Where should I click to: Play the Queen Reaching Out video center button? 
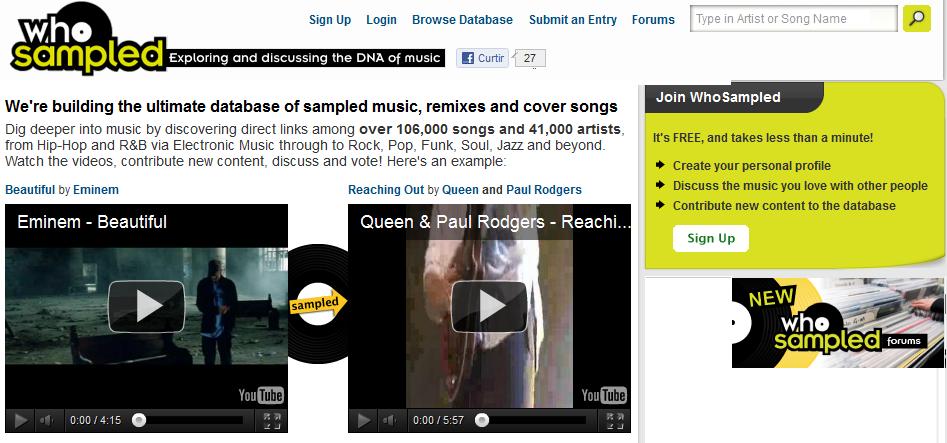coord(489,306)
